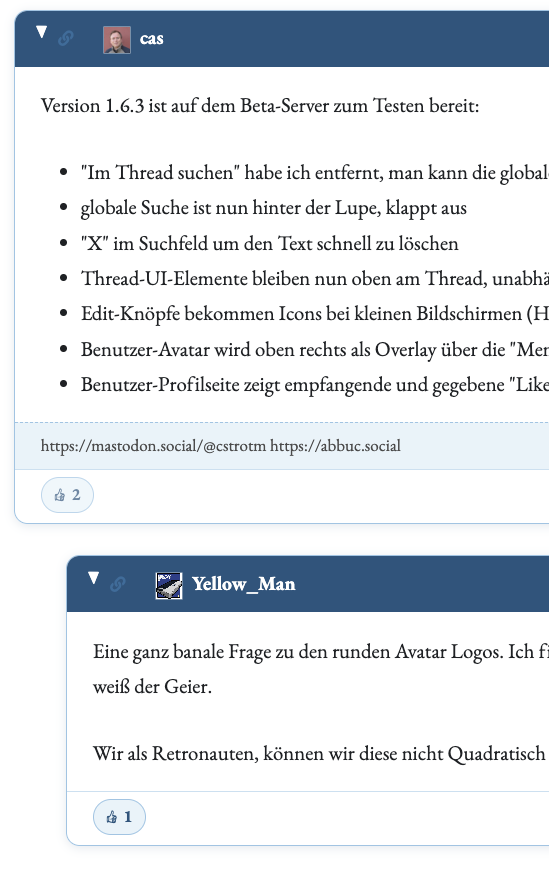Open Yellow_Man avatar image
Screen dimensions: 549x873
169,586
